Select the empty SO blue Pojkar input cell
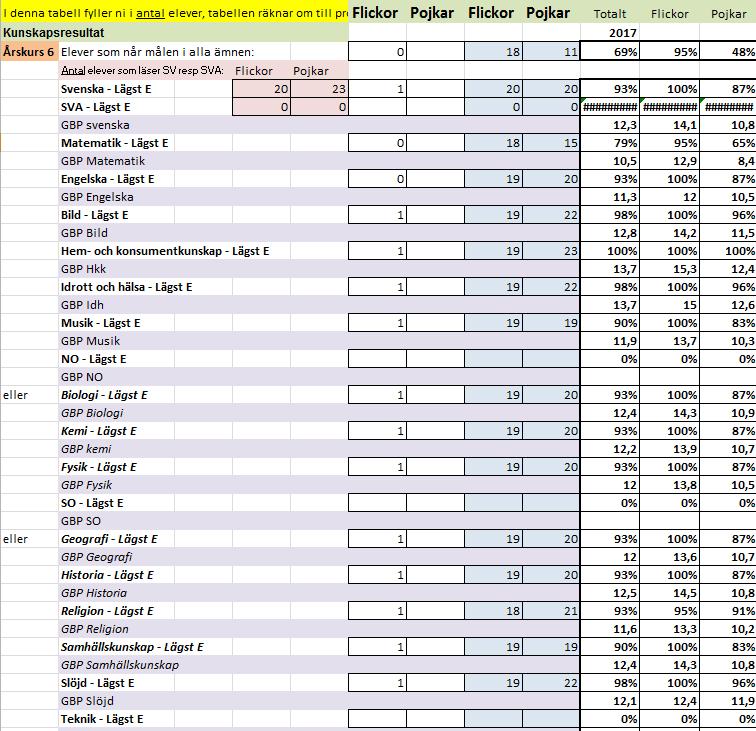 coord(551,503)
